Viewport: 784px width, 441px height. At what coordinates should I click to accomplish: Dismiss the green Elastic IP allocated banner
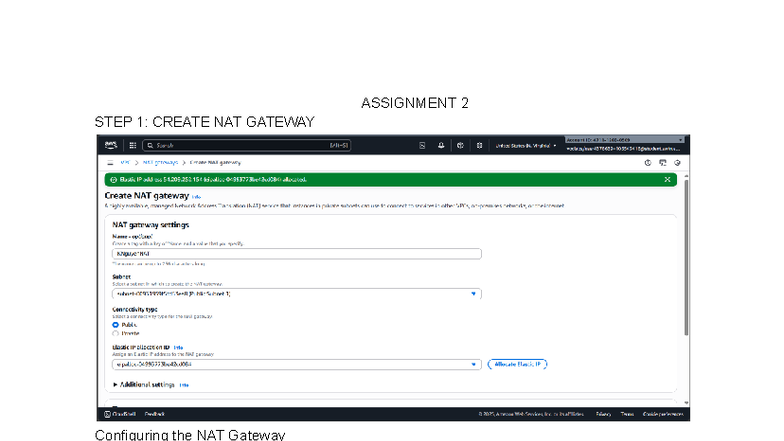[667, 180]
